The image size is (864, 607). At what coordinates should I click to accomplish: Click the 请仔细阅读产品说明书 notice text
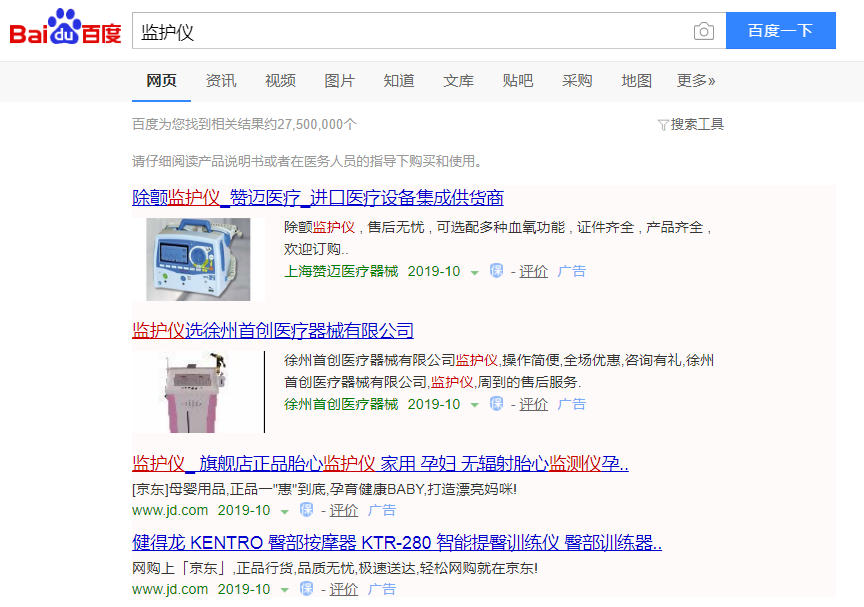point(309,161)
